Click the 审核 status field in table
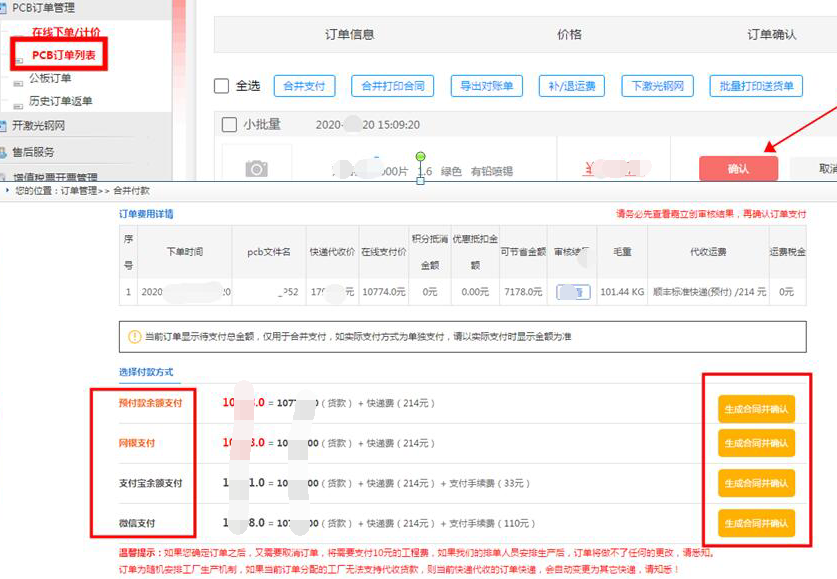 pyautogui.click(x=572, y=292)
